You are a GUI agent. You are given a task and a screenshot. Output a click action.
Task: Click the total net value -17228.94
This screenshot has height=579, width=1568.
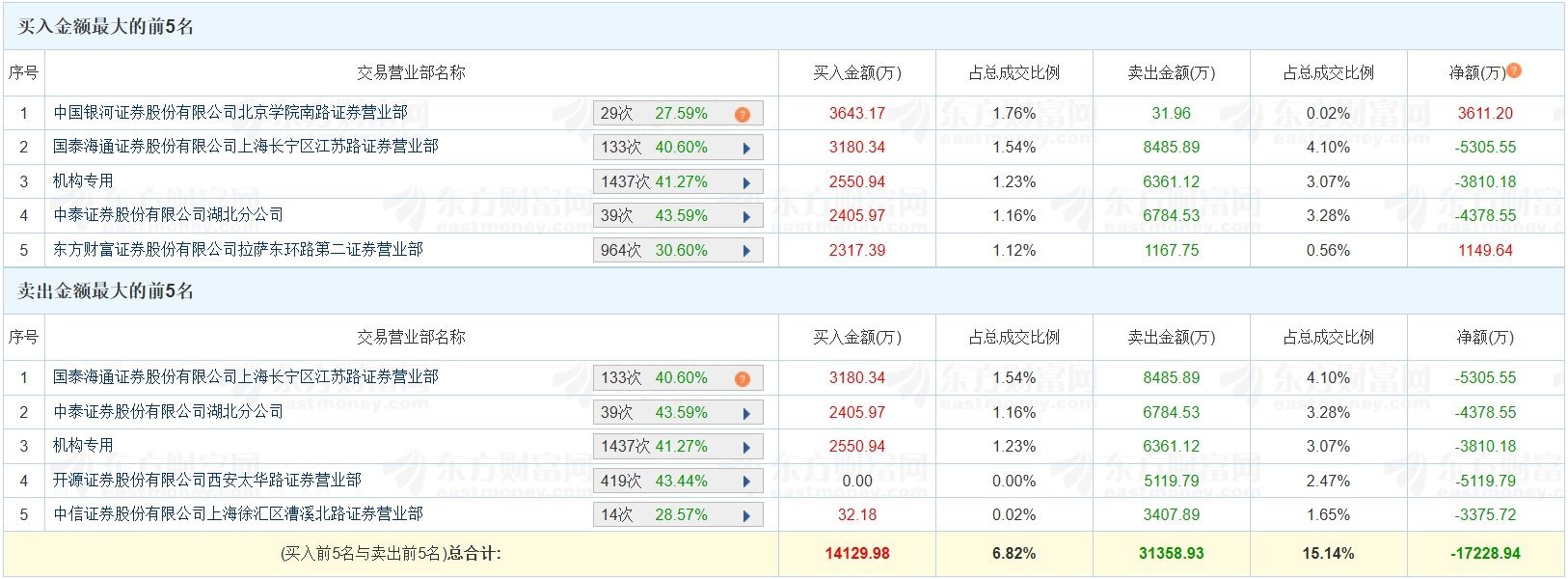pos(1485,554)
